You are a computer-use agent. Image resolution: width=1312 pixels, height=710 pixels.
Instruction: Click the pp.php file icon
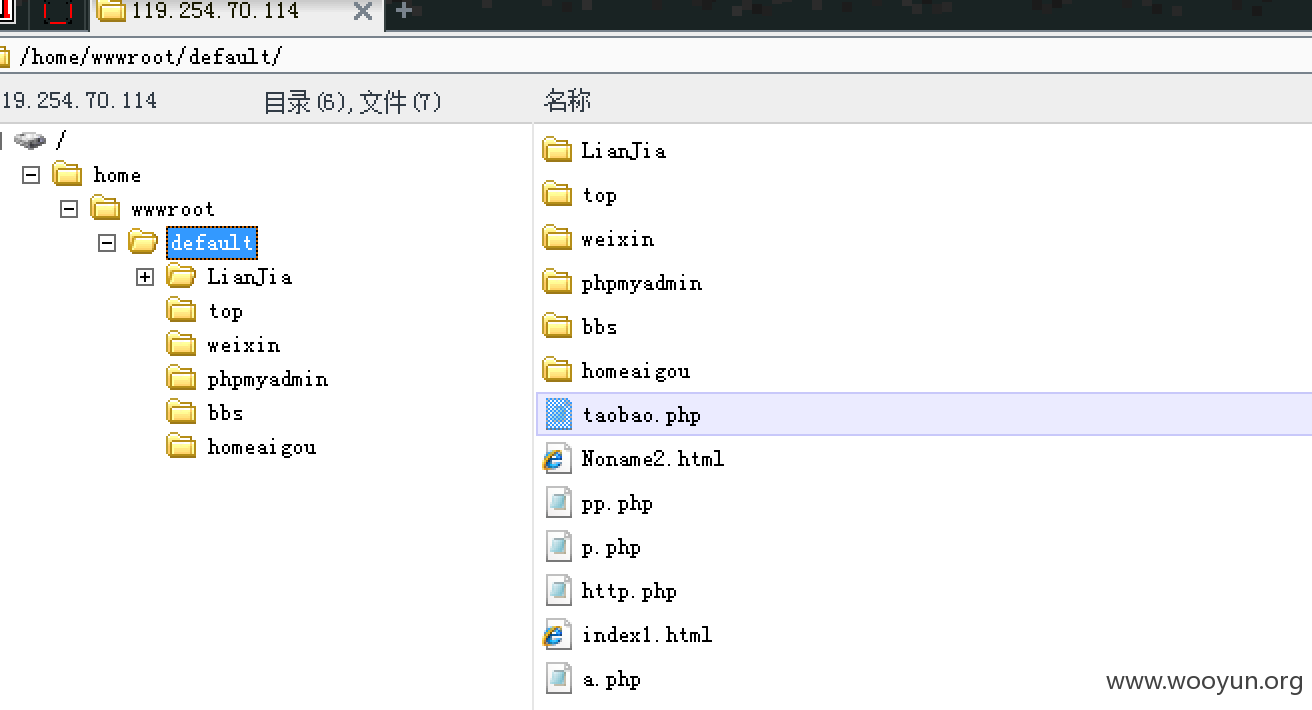(559, 503)
